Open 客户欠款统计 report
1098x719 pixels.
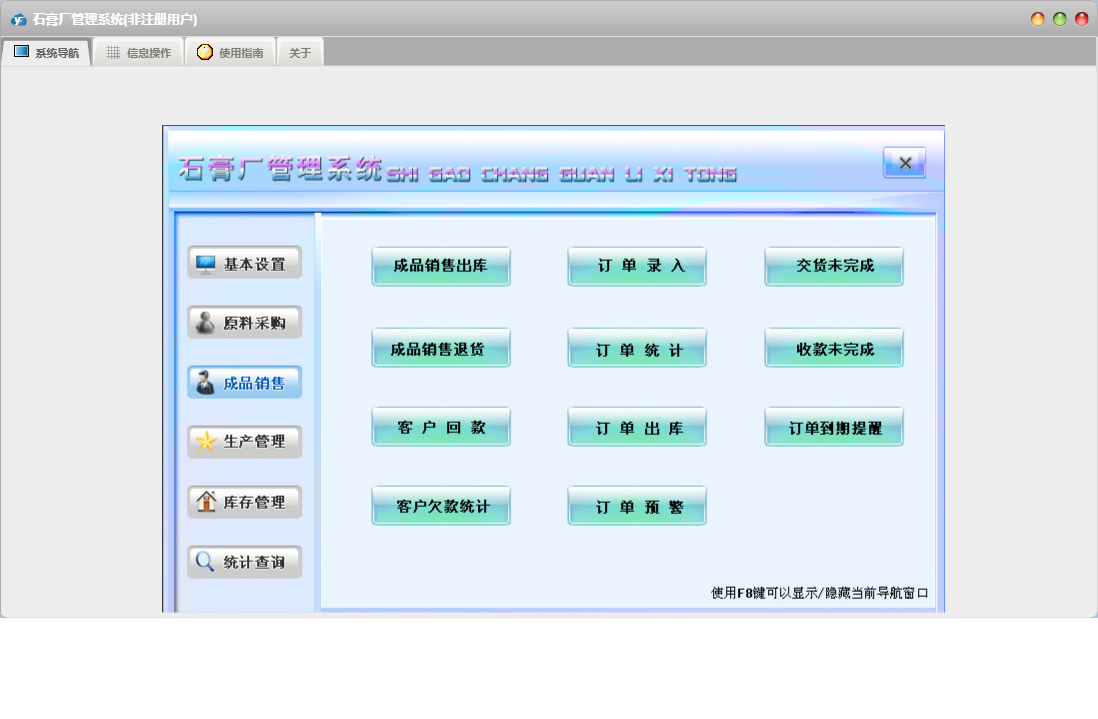click(x=441, y=506)
